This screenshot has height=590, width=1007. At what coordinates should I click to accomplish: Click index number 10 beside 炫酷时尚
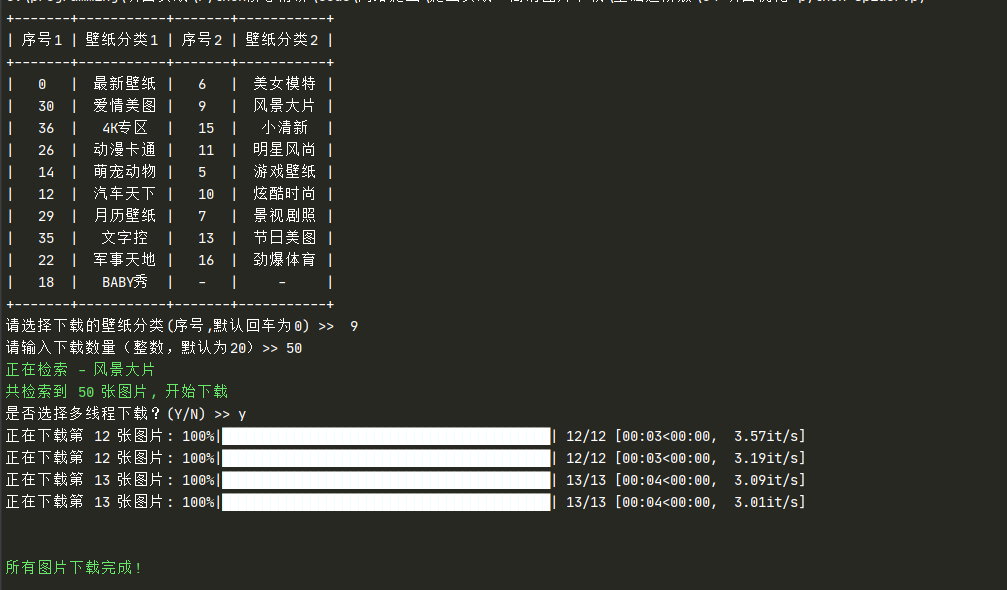206,194
